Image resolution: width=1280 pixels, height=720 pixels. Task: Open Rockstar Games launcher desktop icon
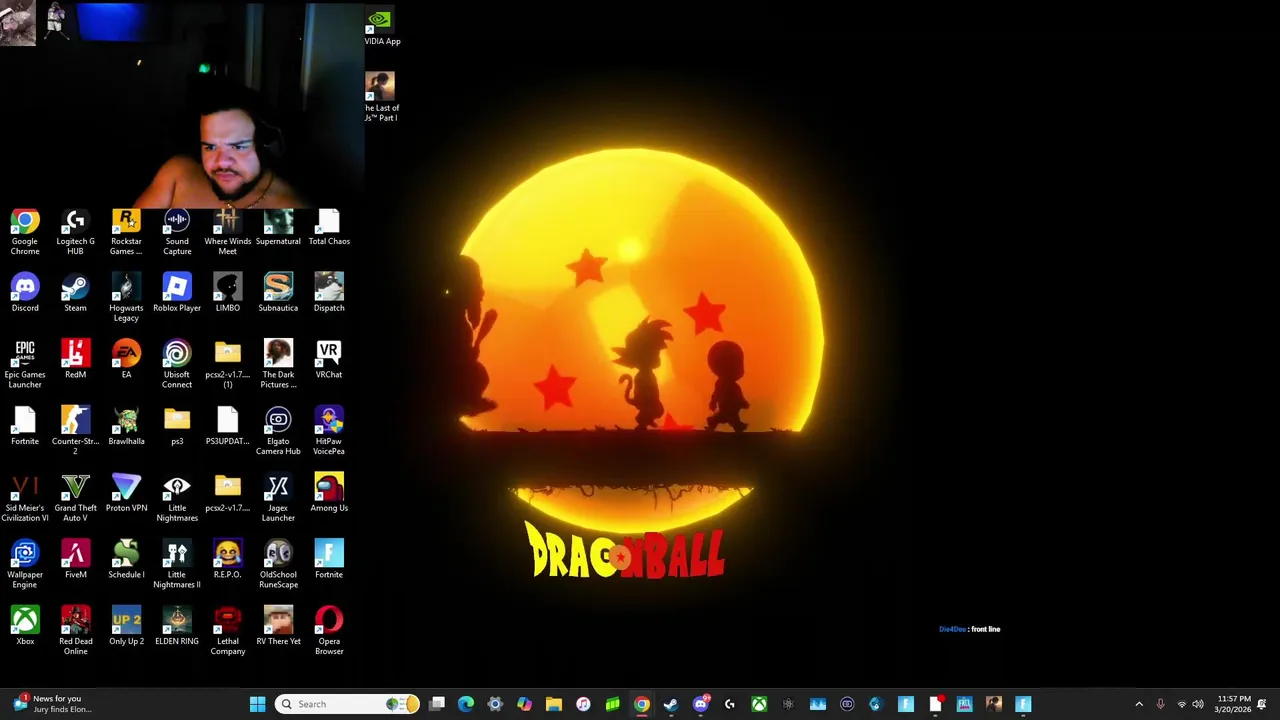(126, 232)
